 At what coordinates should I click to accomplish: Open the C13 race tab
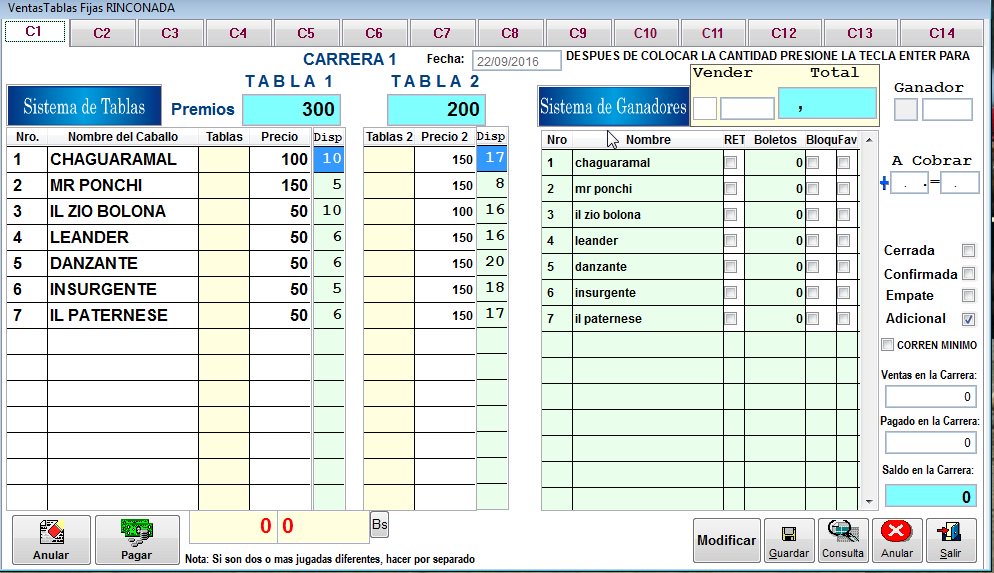click(860, 33)
